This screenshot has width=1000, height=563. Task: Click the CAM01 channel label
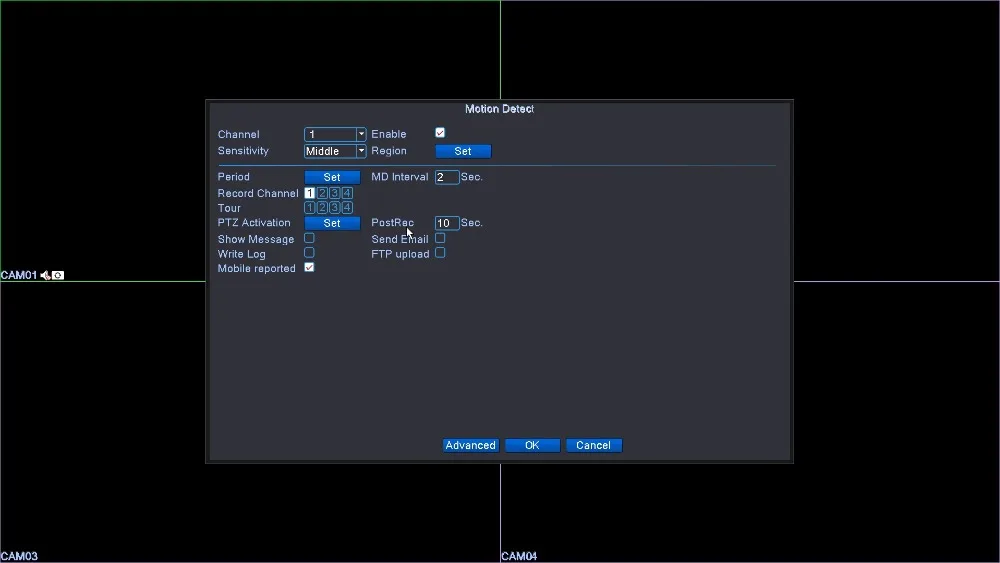pos(18,275)
